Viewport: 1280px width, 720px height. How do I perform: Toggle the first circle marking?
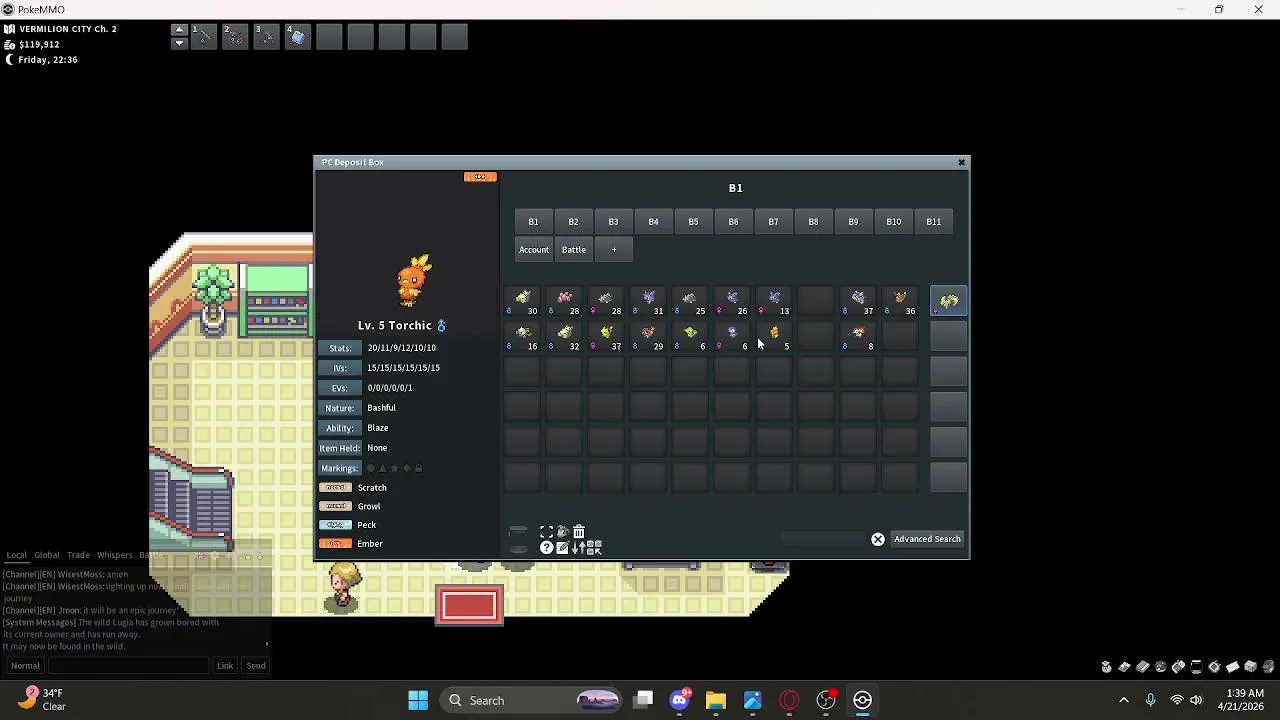(x=371, y=468)
